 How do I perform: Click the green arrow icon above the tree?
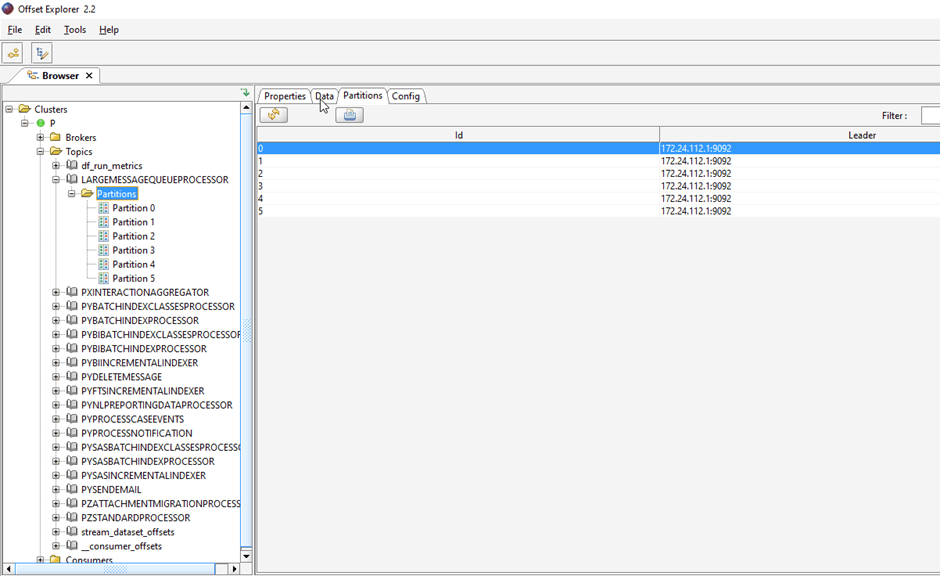click(245, 93)
